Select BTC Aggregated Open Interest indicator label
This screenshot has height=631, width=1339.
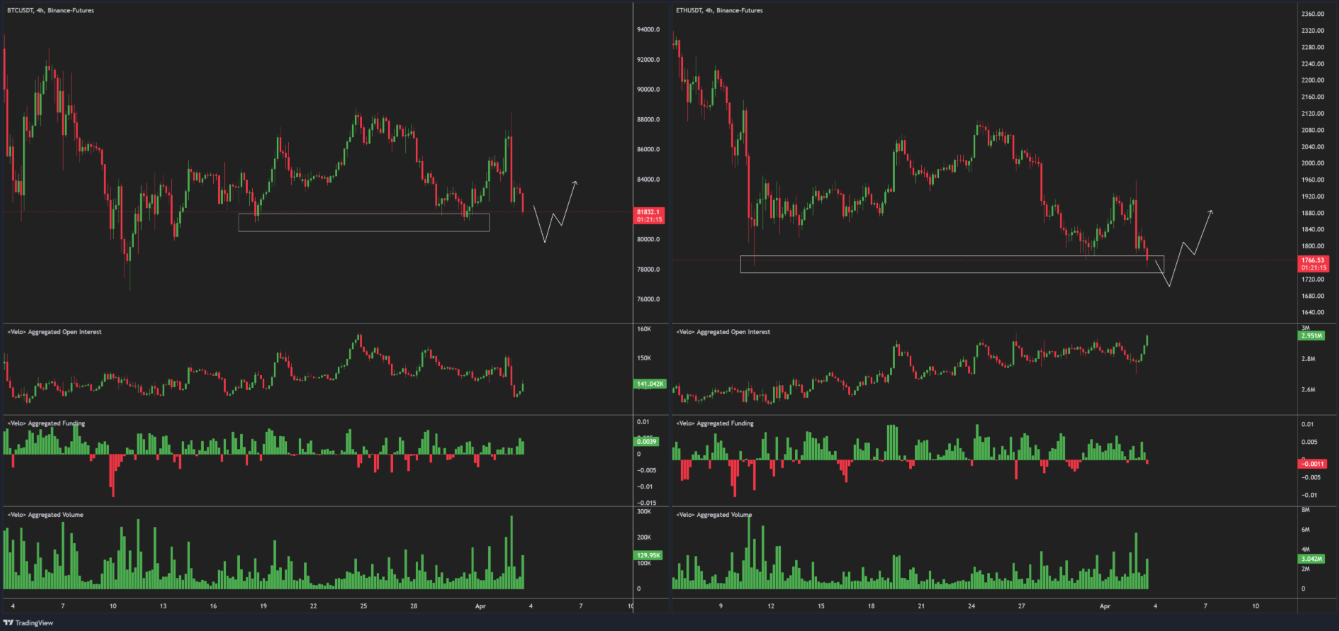pos(54,330)
